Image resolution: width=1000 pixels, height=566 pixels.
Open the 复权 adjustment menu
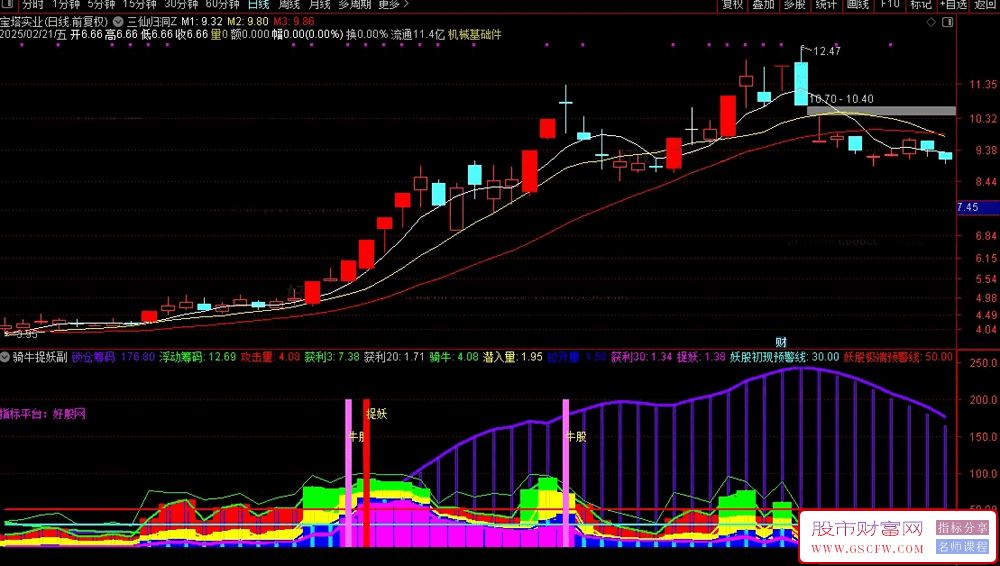[x=732, y=4]
